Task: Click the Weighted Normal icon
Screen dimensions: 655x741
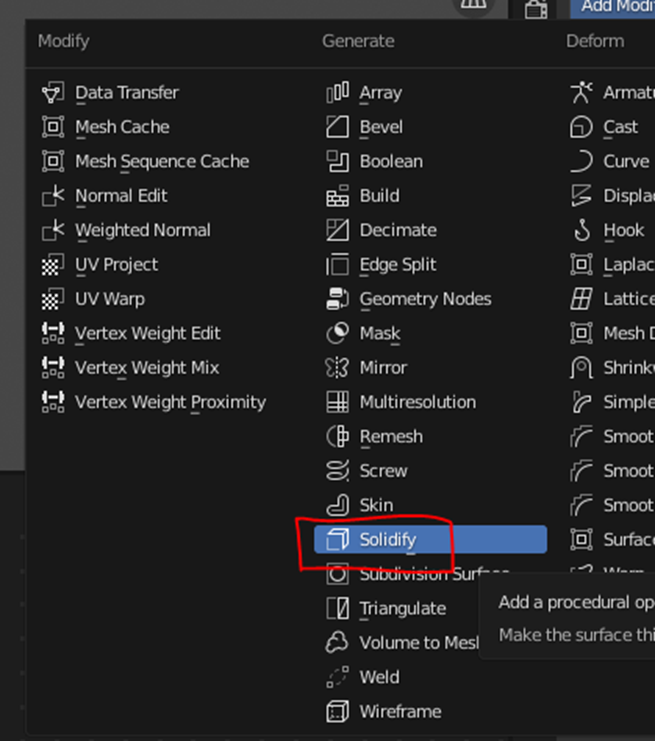Action: point(53,230)
